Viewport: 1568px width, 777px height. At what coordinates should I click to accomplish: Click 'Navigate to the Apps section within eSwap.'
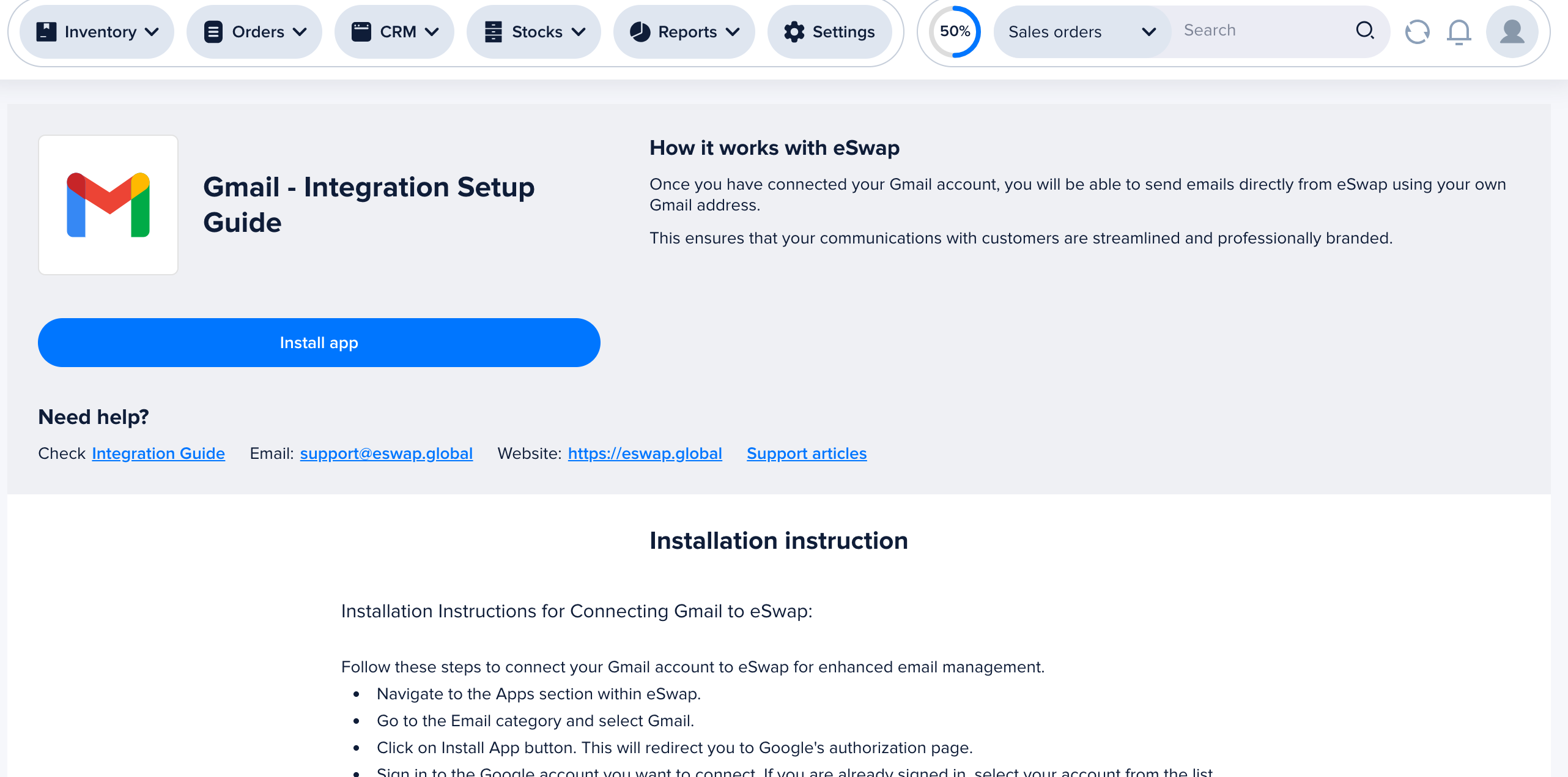[539, 694]
